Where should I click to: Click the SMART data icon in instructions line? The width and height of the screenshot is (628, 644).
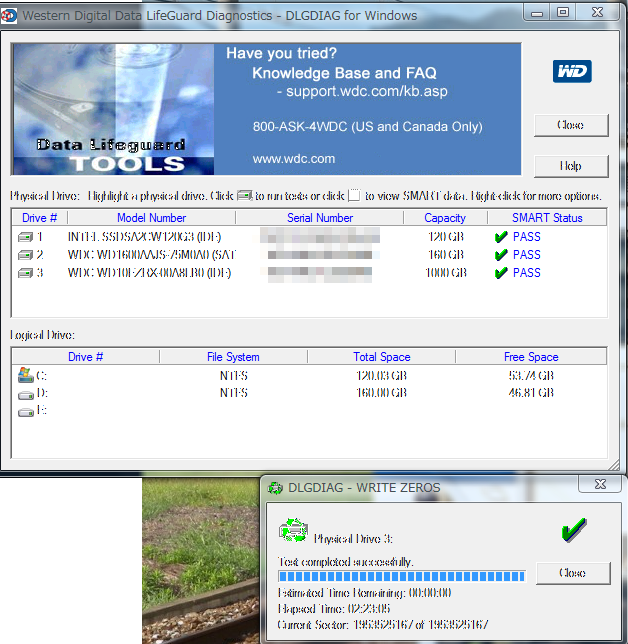point(354,196)
